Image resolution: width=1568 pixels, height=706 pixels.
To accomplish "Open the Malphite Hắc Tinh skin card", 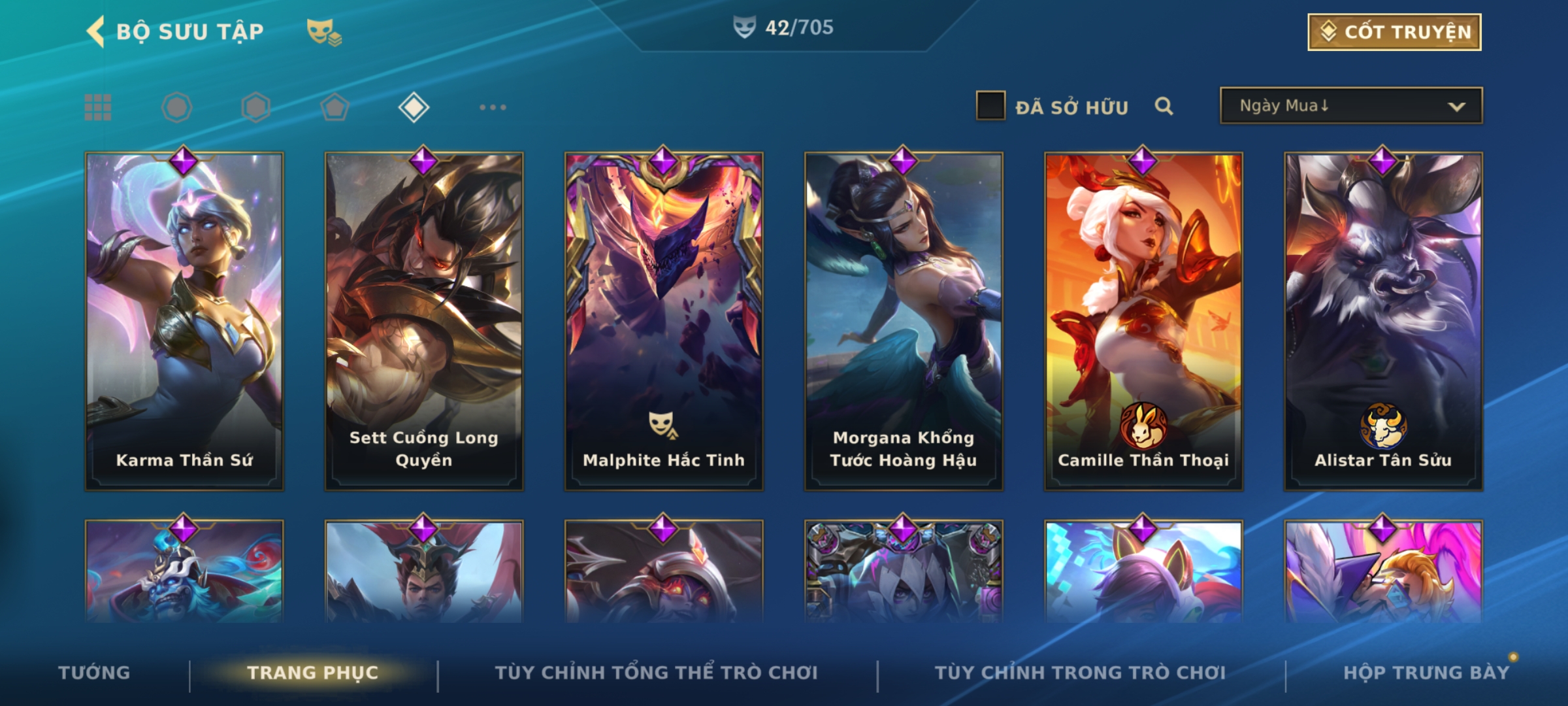I will point(664,321).
